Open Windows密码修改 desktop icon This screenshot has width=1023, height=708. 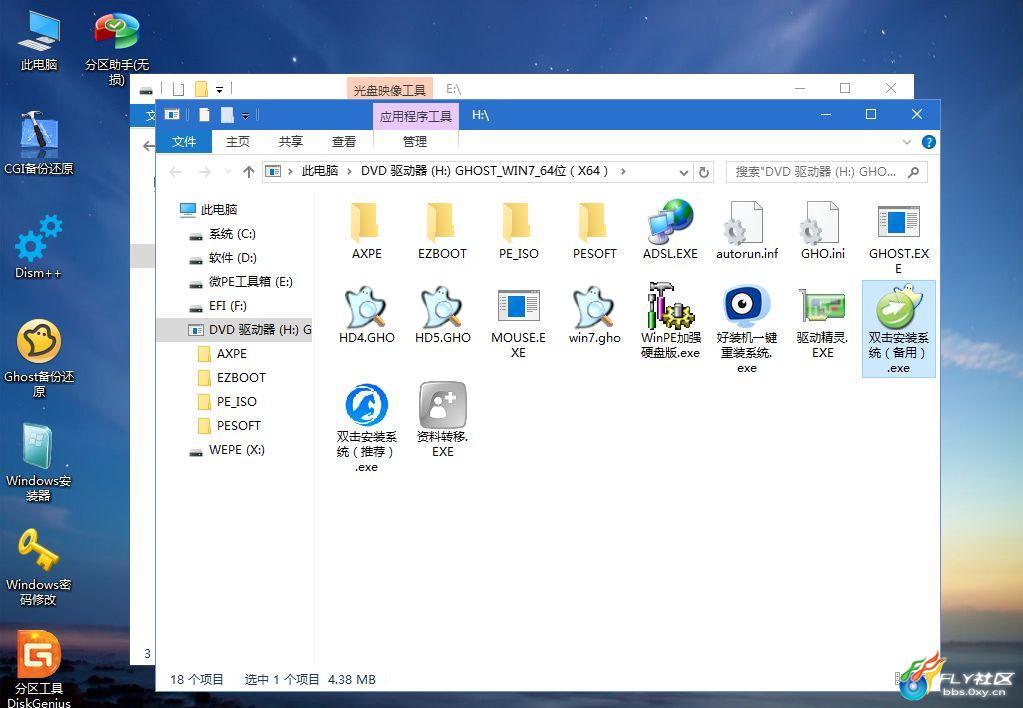coord(38,566)
